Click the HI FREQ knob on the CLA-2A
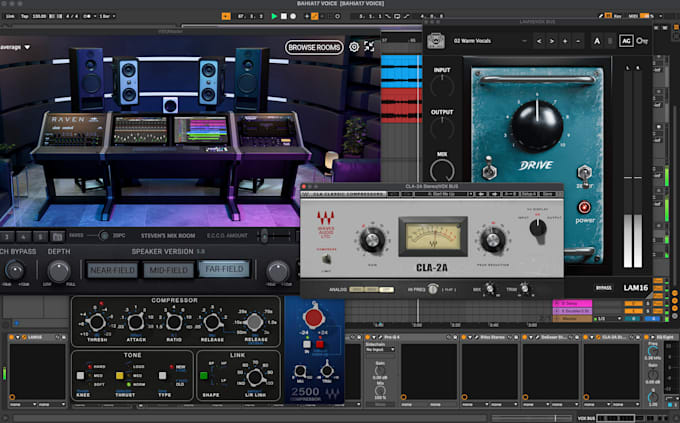 (432, 289)
